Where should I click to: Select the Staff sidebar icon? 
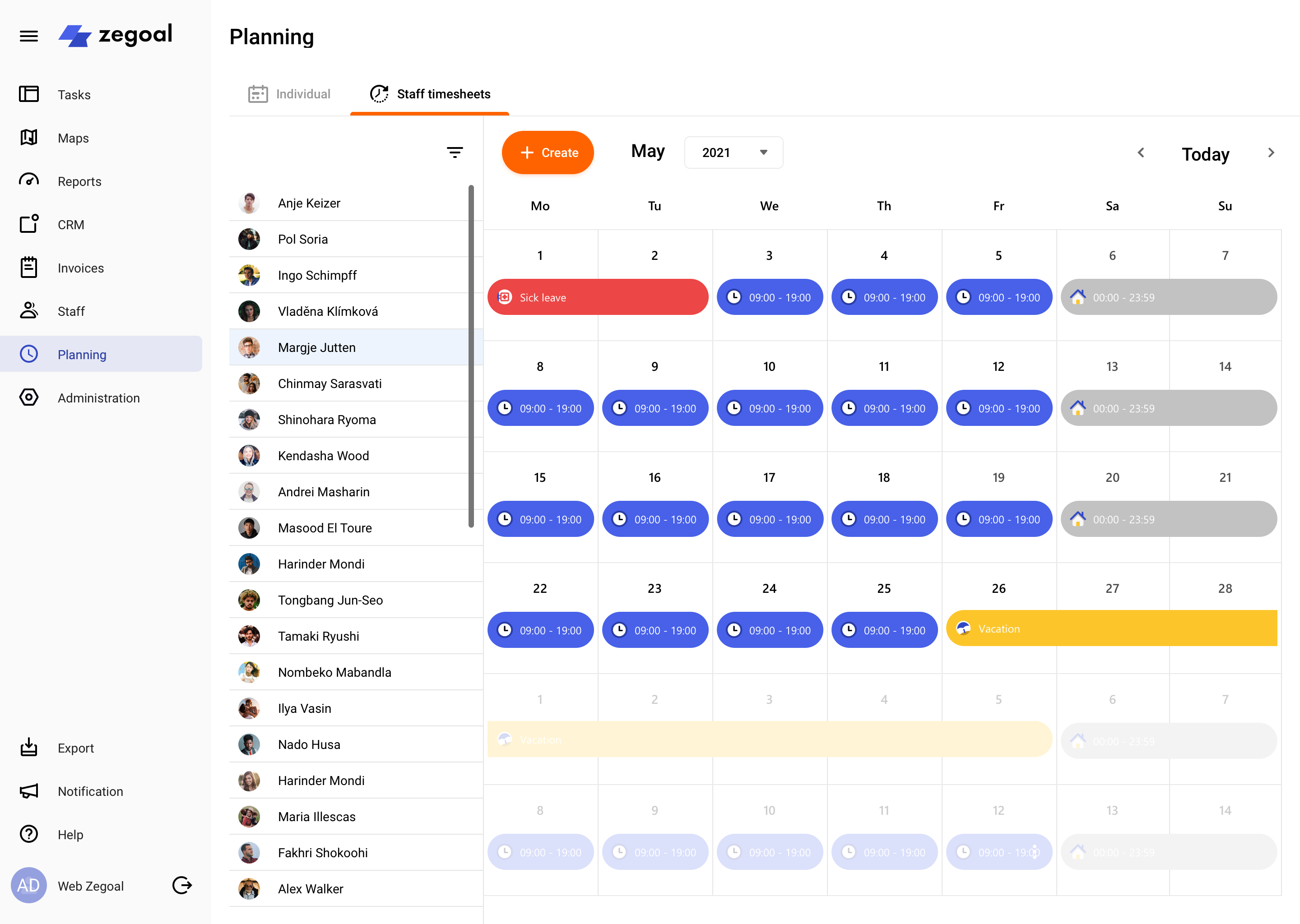[28, 311]
